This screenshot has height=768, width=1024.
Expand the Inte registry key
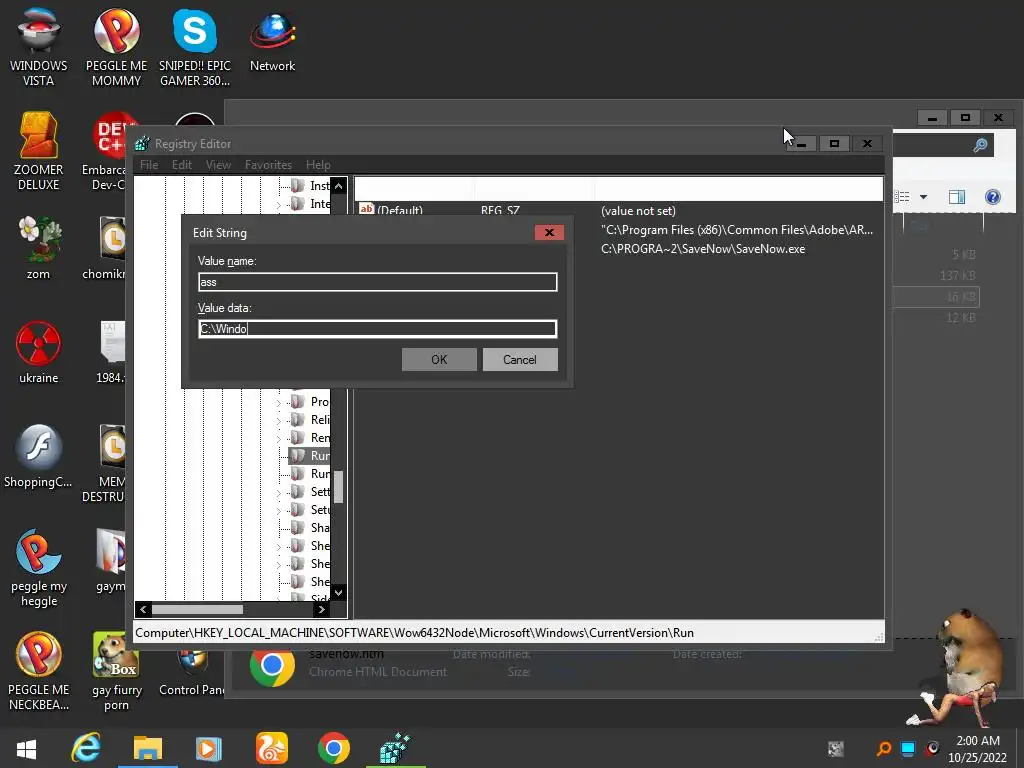pyautogui.click(x=279, y=204)
